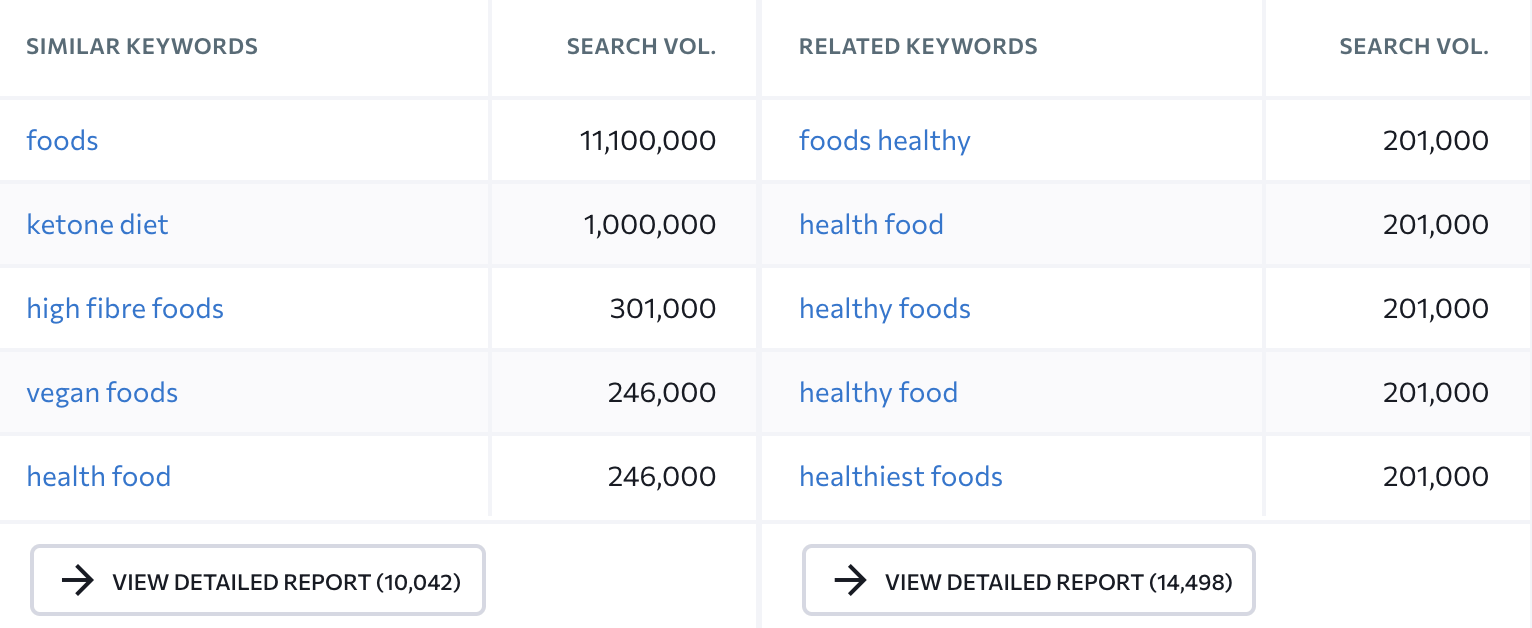Click Search Vol. header beside Related Keywords
The width and height of the screenshot is (1532, 628).
click(x=1414, y=46)
